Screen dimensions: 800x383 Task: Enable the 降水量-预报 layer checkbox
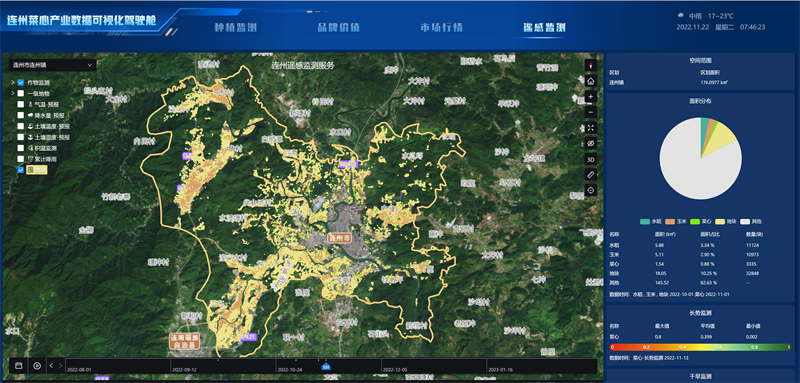21,115
